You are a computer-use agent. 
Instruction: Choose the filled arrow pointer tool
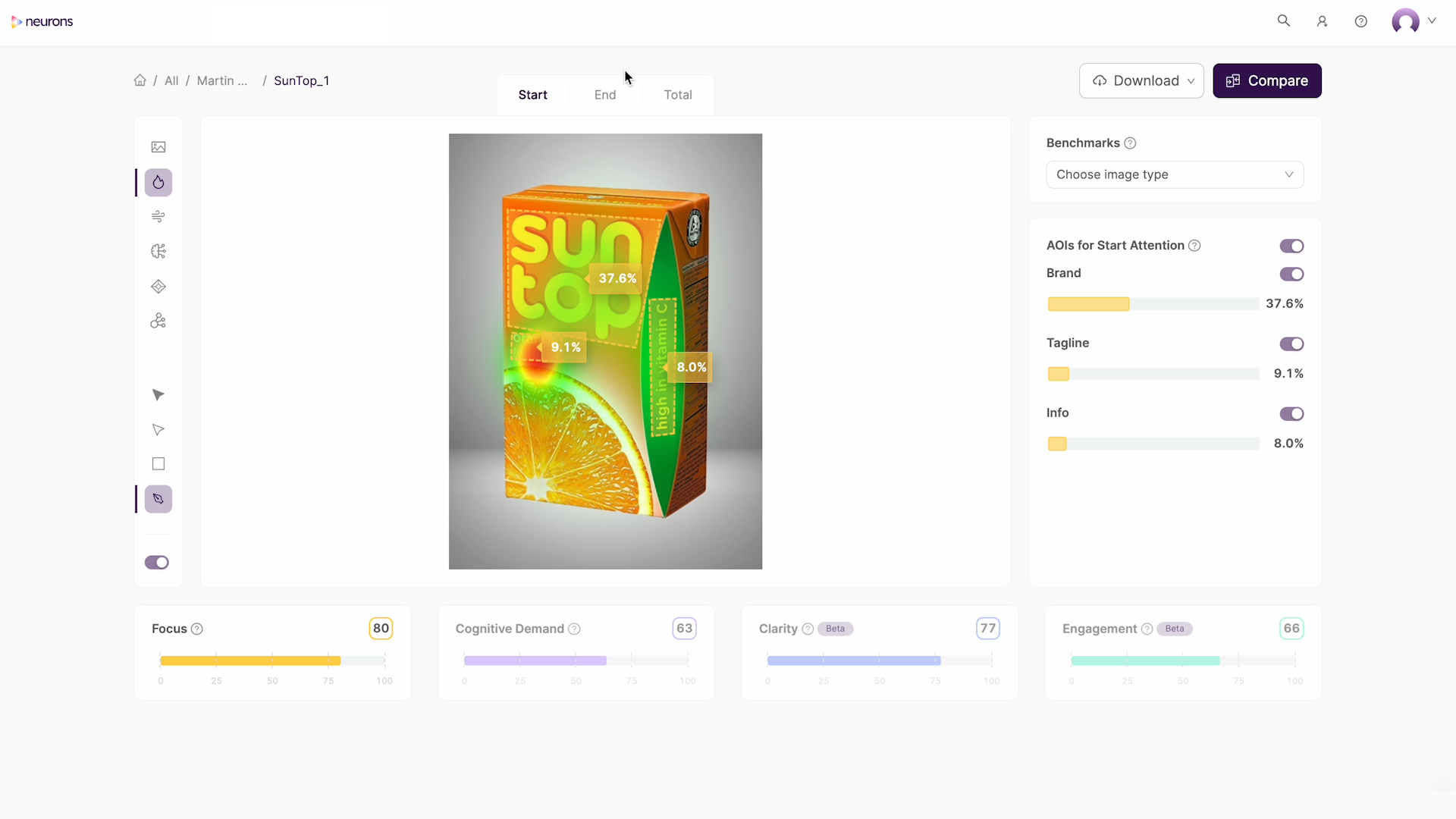pos(158,395)
